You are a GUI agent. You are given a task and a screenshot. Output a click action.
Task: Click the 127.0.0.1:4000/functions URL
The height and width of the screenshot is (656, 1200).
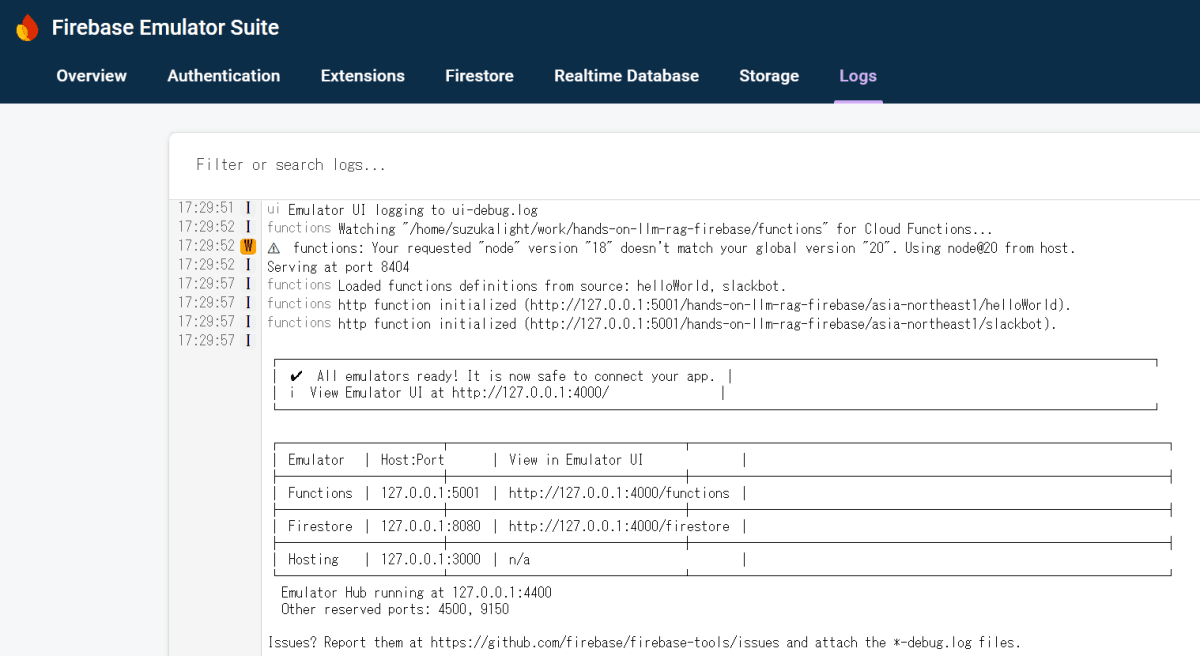coord(619,493)
